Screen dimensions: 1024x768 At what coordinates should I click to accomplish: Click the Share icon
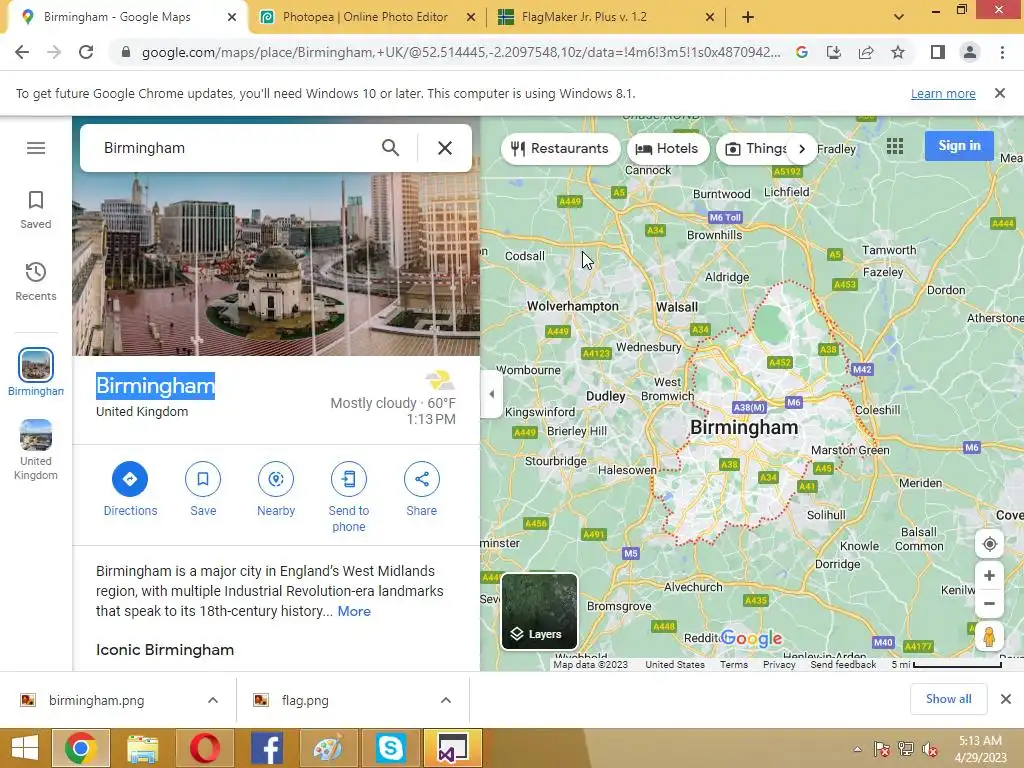(422, 479)
